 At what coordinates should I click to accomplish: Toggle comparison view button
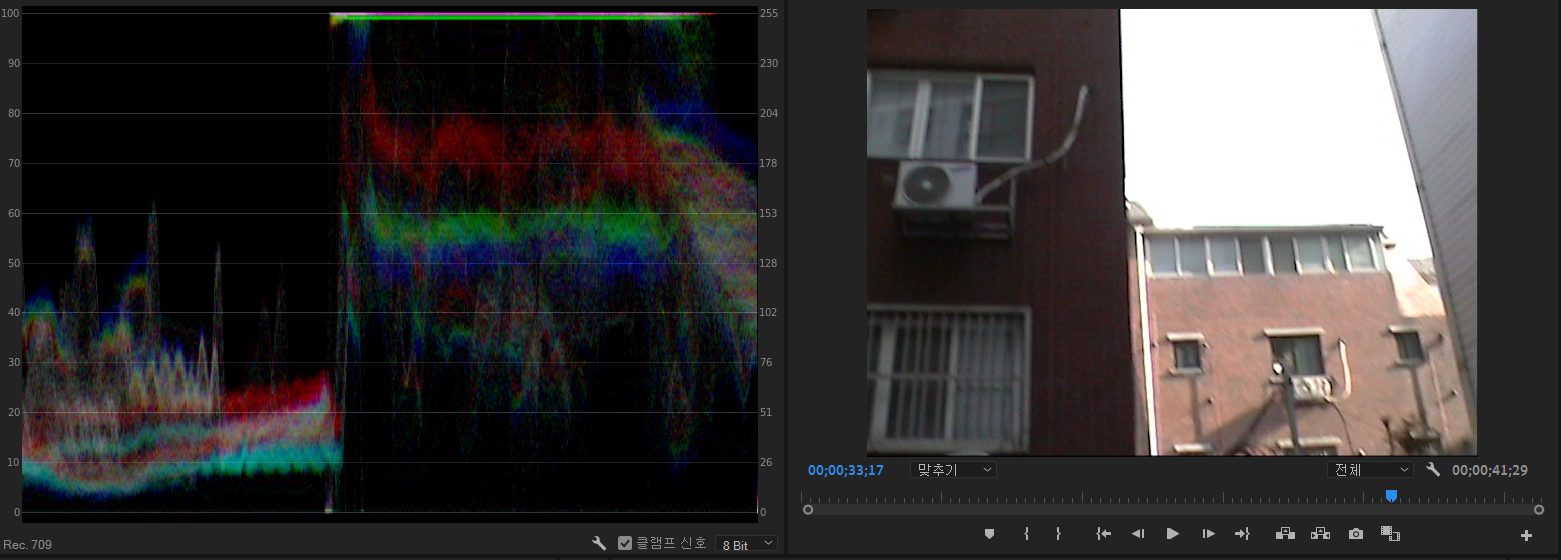(1390, 534)
